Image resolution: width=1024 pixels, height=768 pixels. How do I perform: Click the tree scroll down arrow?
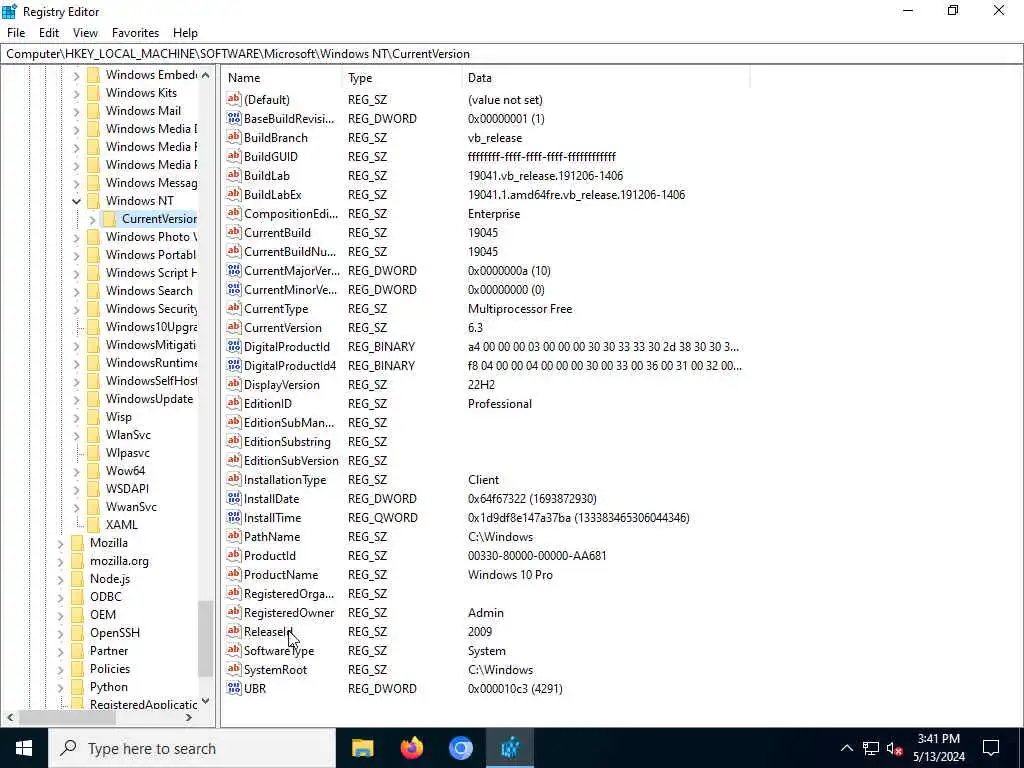(205, 701)
